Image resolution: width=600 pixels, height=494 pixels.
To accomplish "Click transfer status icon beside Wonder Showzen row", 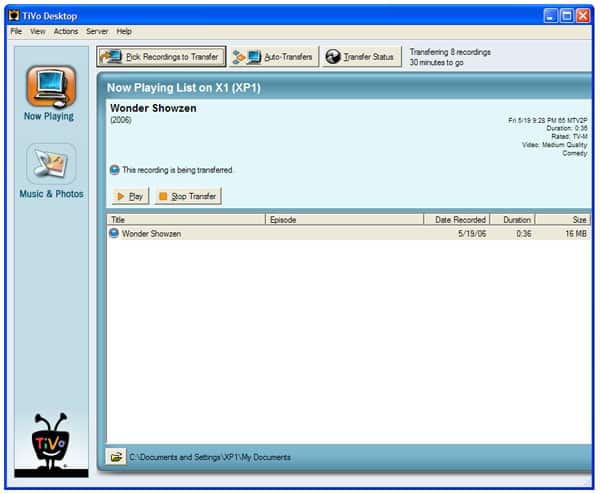I will pyautogui.click(x=114, y=233).
